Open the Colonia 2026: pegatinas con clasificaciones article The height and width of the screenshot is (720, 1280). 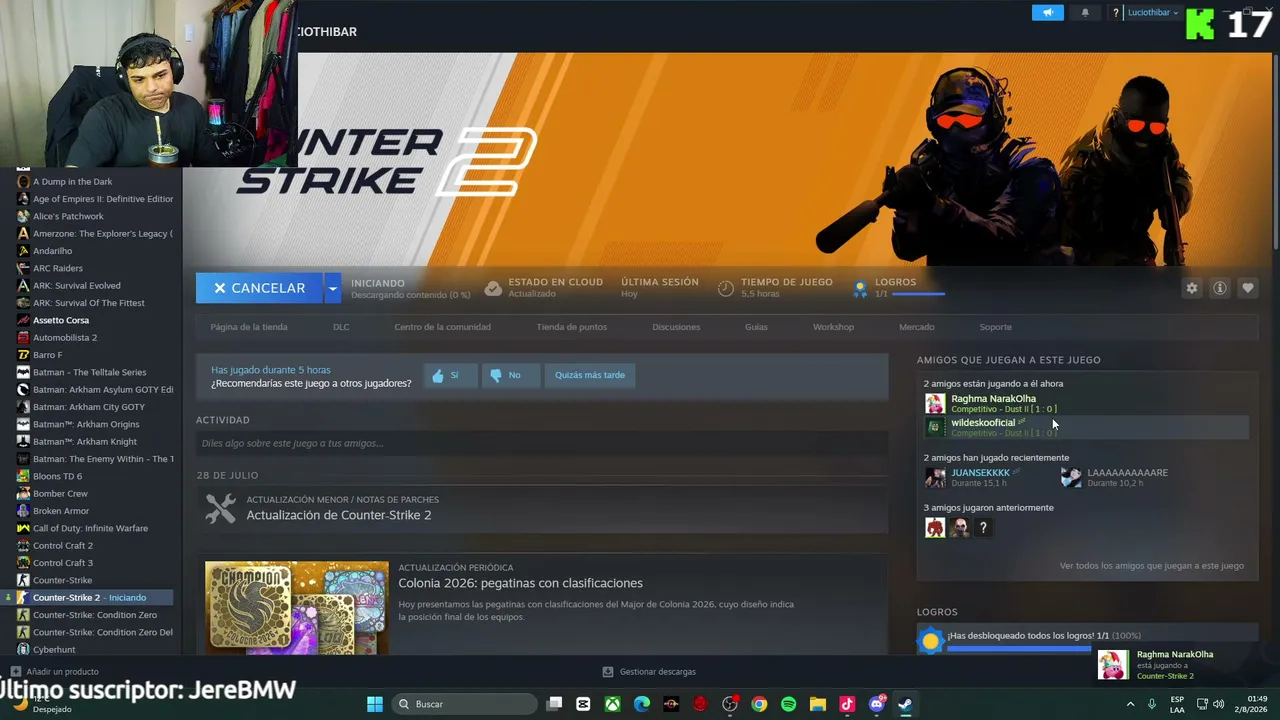[520, 583]
